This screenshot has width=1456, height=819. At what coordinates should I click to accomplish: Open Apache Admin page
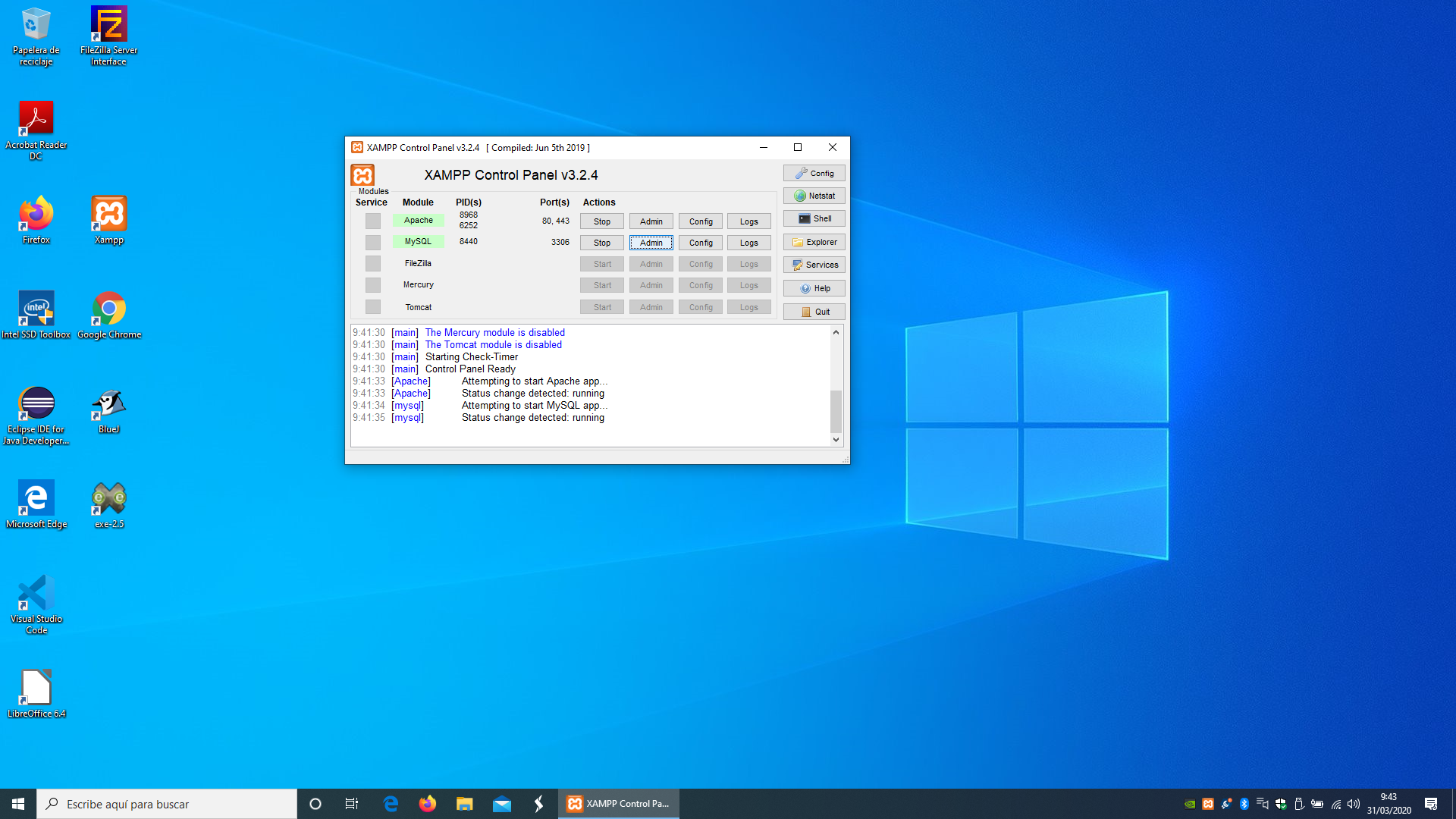click(x=651, y=221)
